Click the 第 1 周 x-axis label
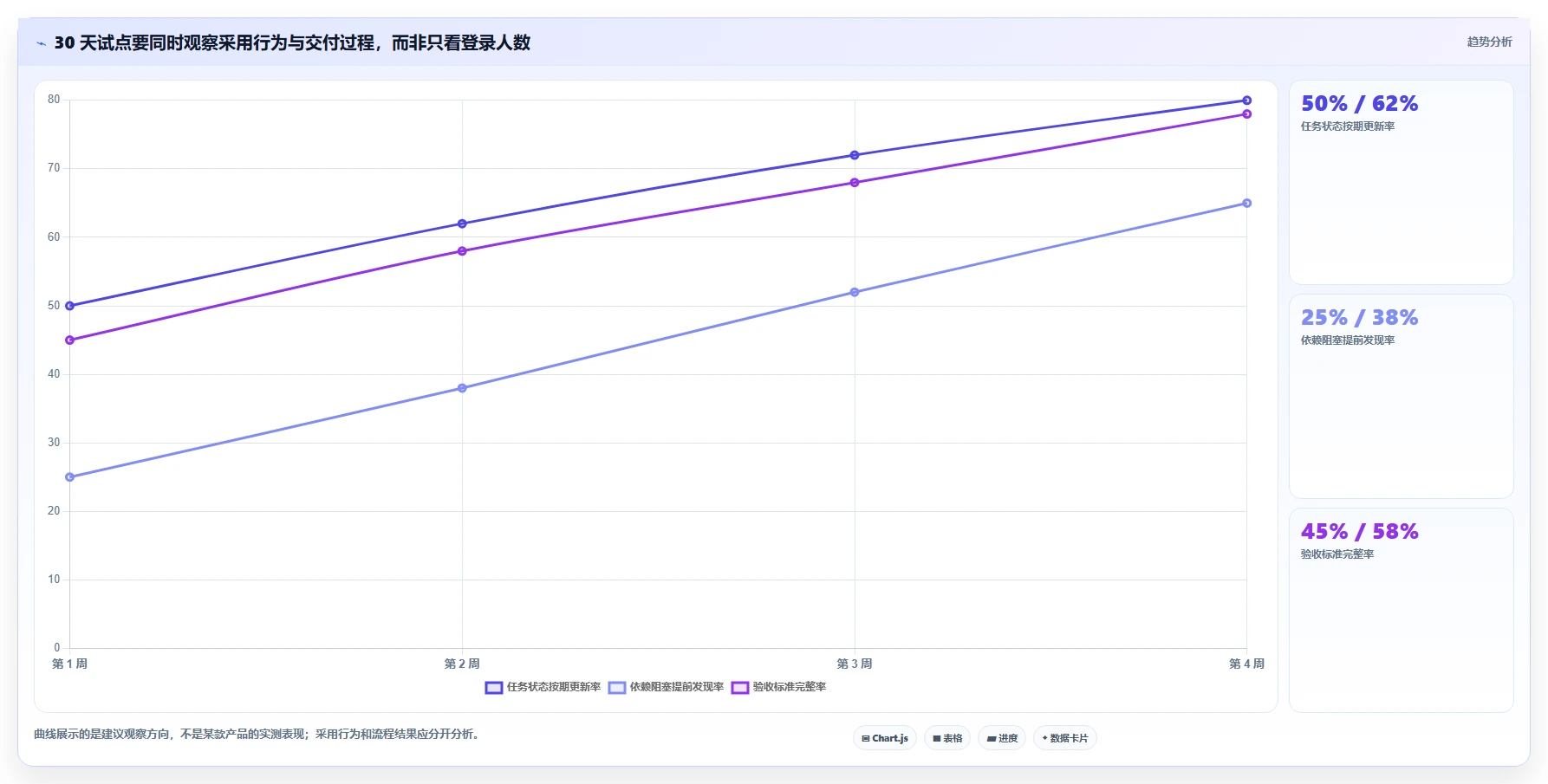Image resolution: width=1548 pixels, height=784 pixels. tap(70, 664)
